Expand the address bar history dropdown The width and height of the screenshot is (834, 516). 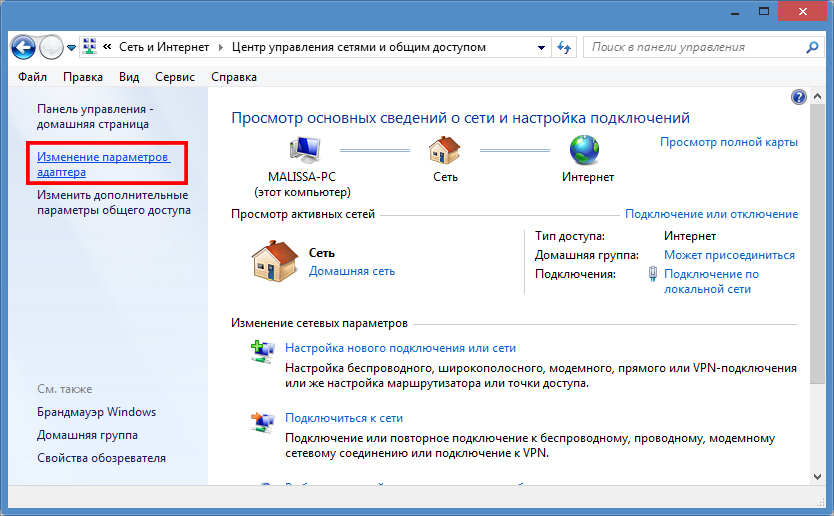point(541,47)
